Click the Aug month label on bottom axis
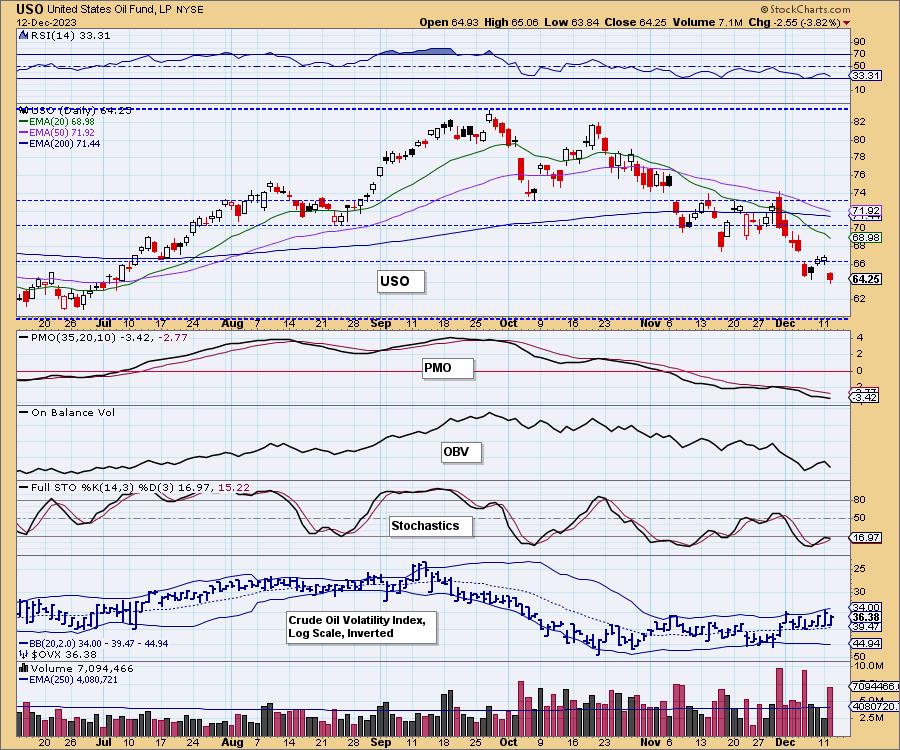The height and width of the screenshot is (750, 900). pos(232,742)
